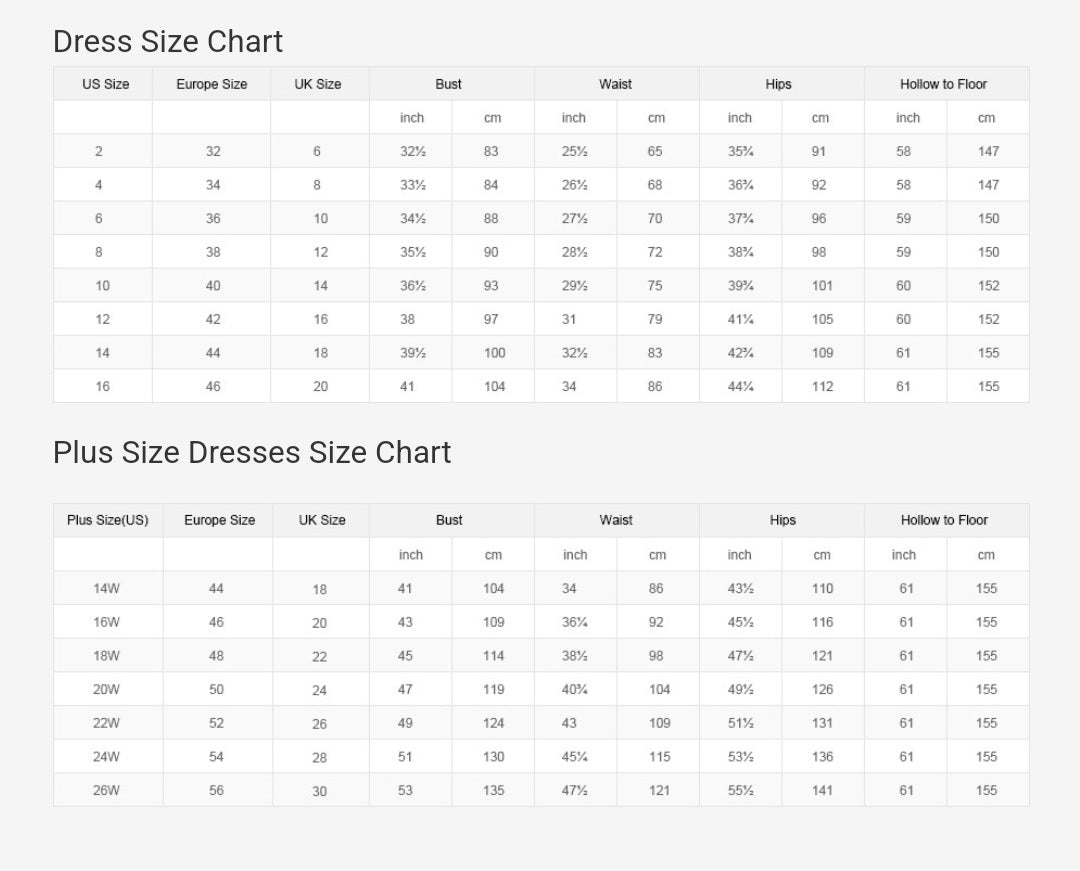
Task: Click 'Hips' header in the Dress Size Chart
Action: 779,84
